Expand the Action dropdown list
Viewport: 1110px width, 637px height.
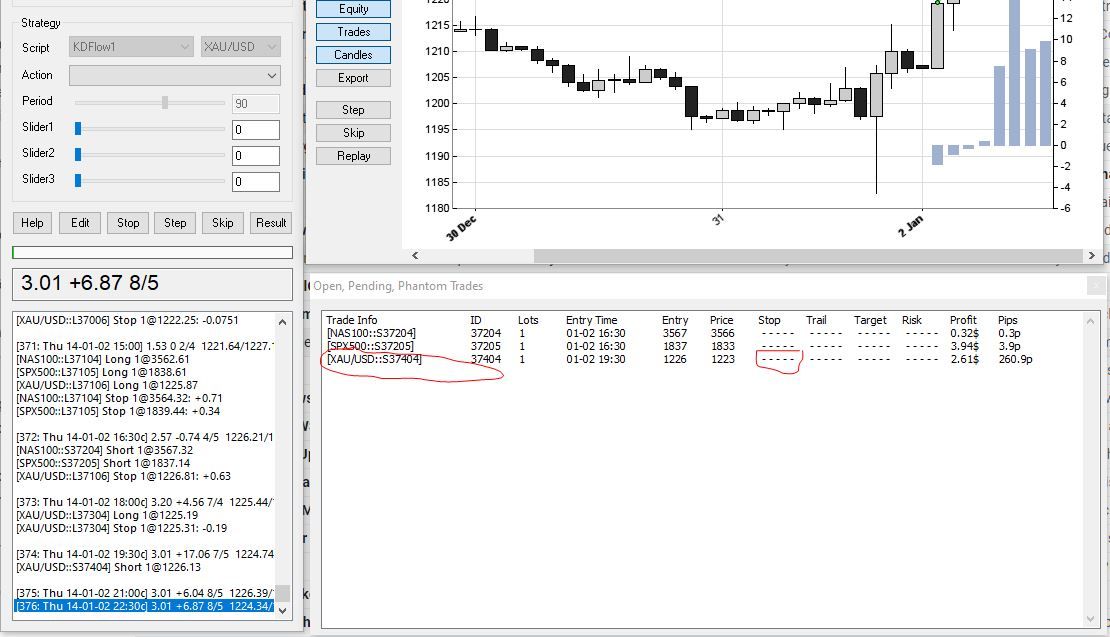175,76
